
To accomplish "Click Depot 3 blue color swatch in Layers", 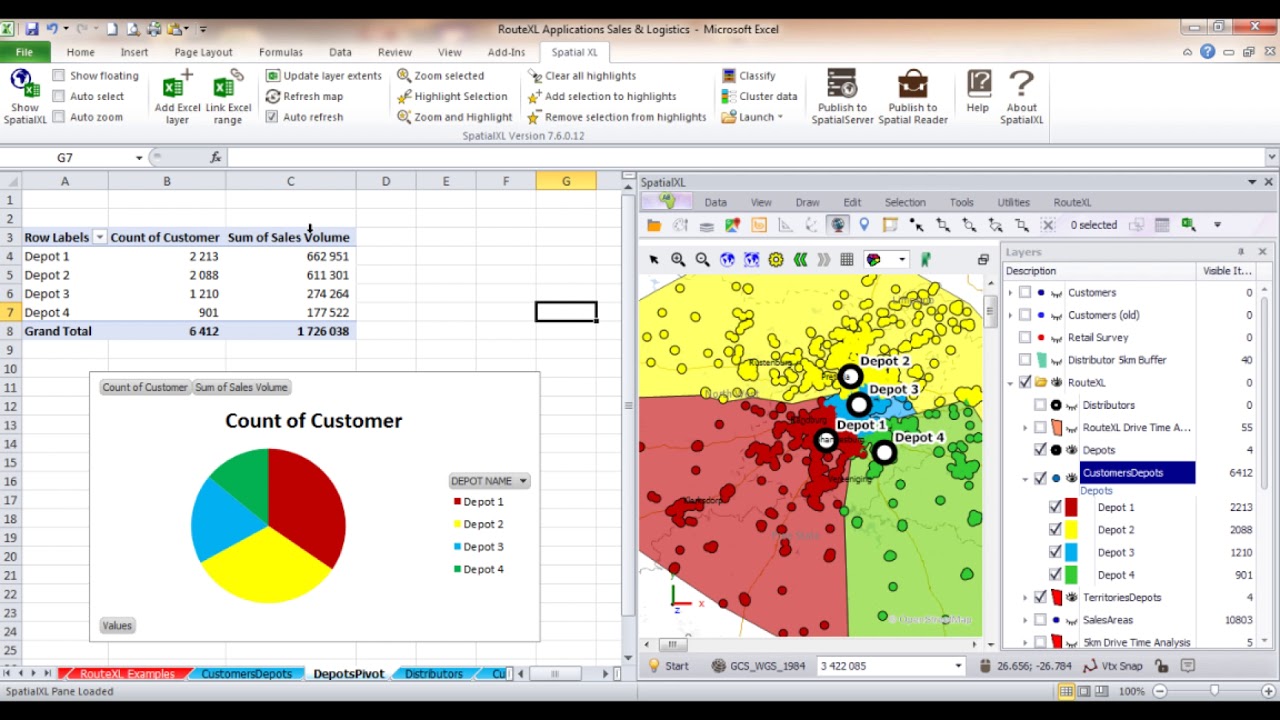I will point(1071,552).
